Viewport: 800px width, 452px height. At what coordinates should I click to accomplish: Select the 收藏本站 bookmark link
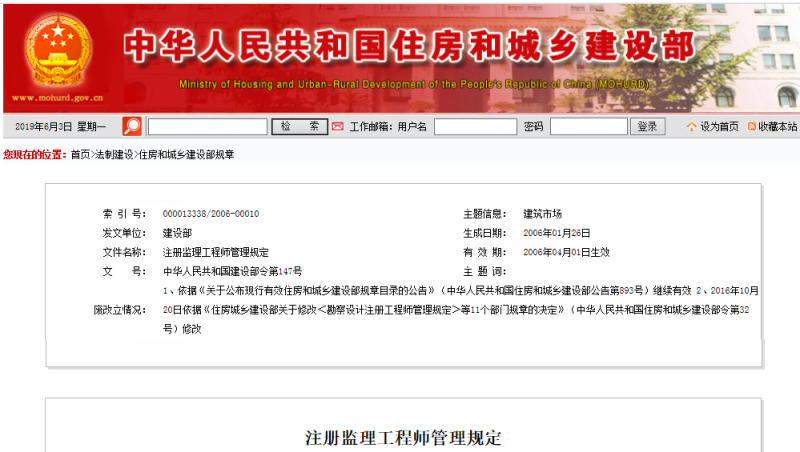point(777,127)
